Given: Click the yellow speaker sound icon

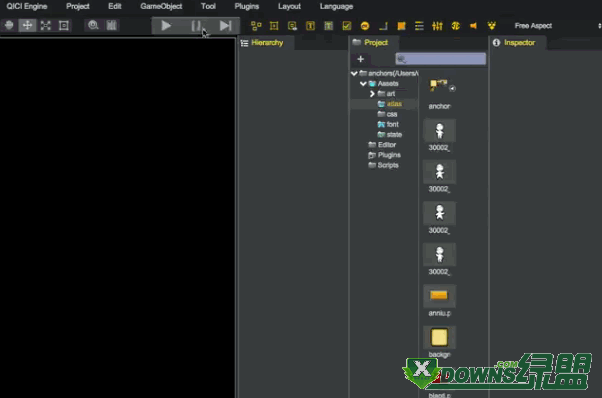Looking at the screenshot, I should (473, 26).
